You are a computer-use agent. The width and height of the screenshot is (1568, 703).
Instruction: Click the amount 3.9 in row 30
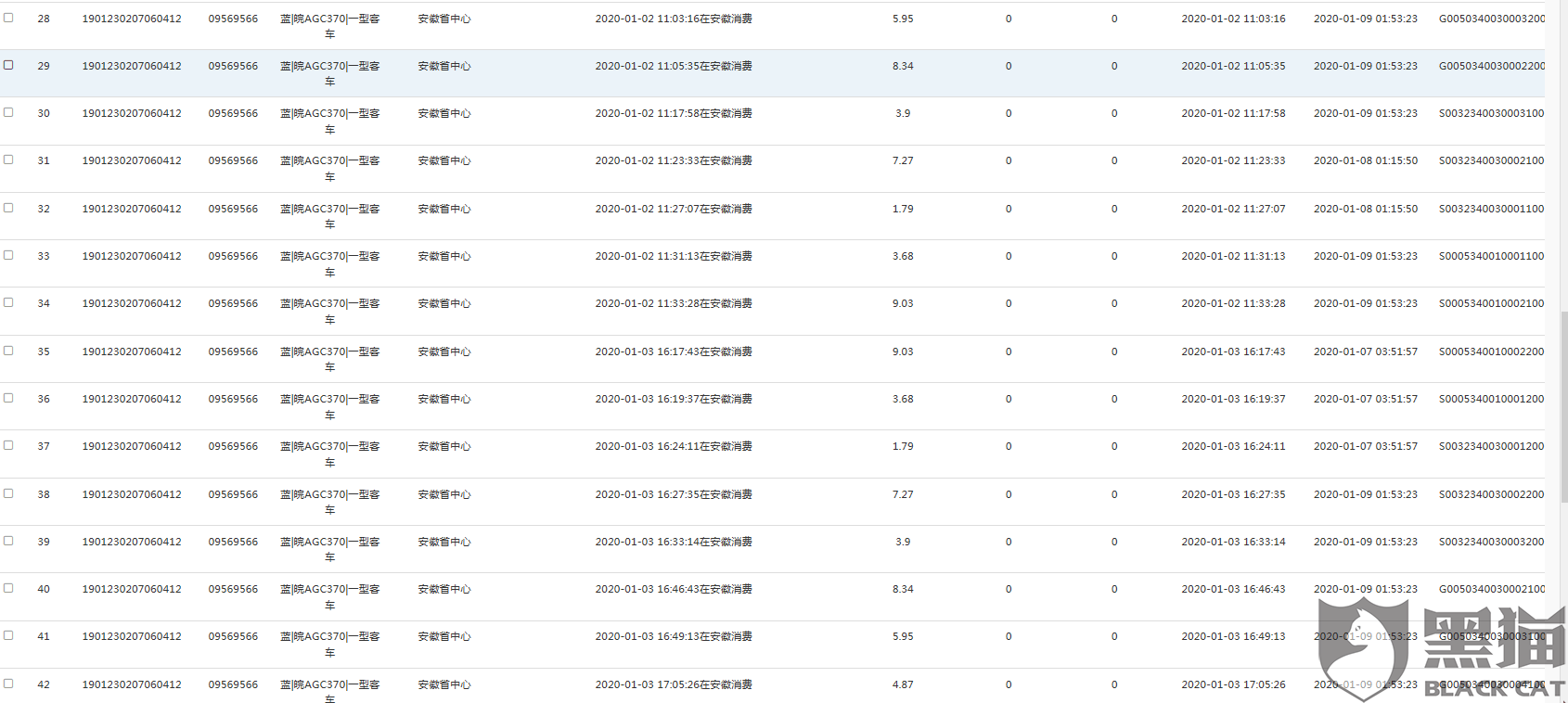click(x=903, y=113)
